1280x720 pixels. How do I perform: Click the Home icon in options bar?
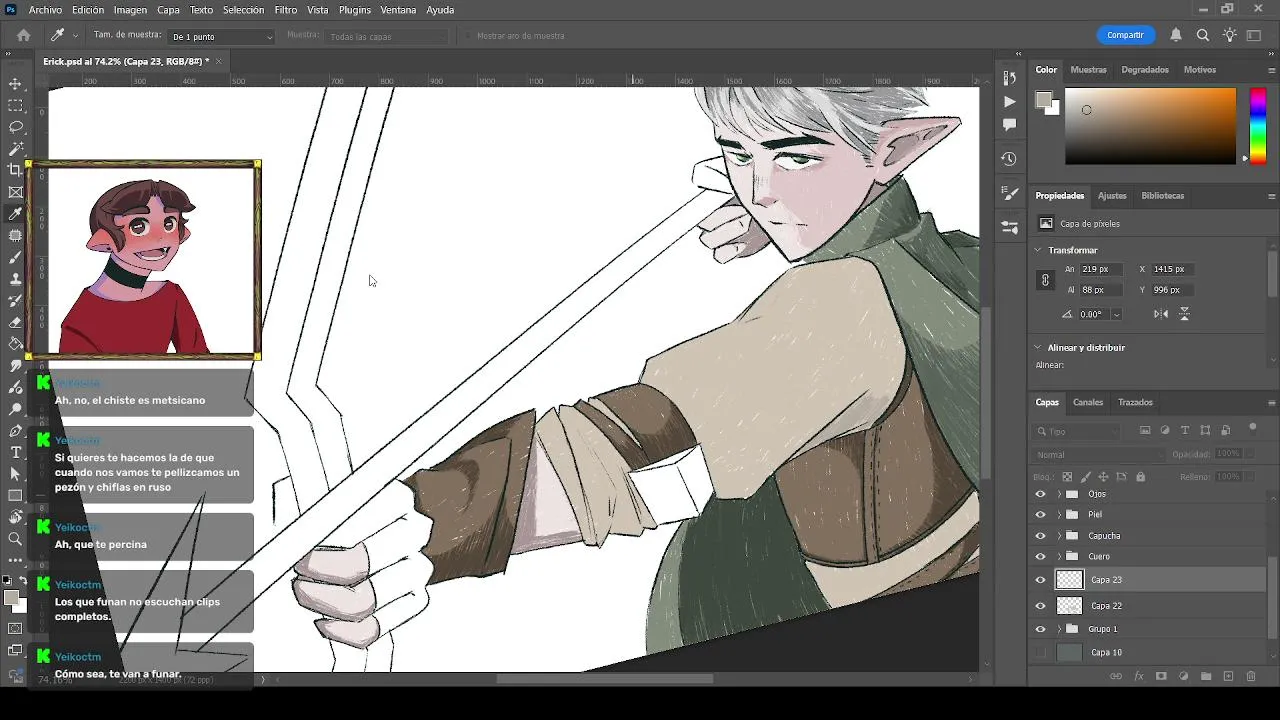click(24, 36)
